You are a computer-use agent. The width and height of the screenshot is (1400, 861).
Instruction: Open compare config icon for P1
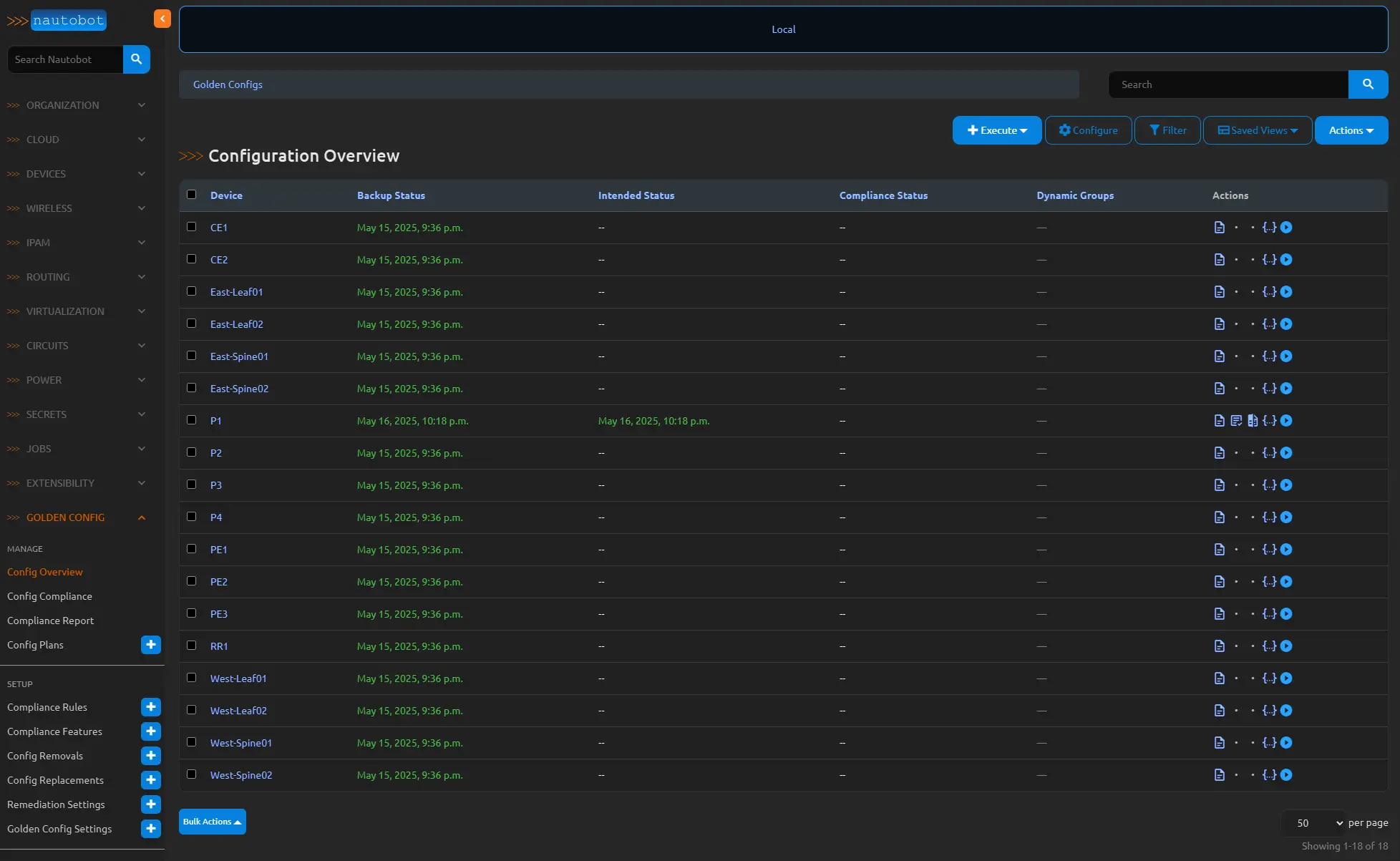1253,421
